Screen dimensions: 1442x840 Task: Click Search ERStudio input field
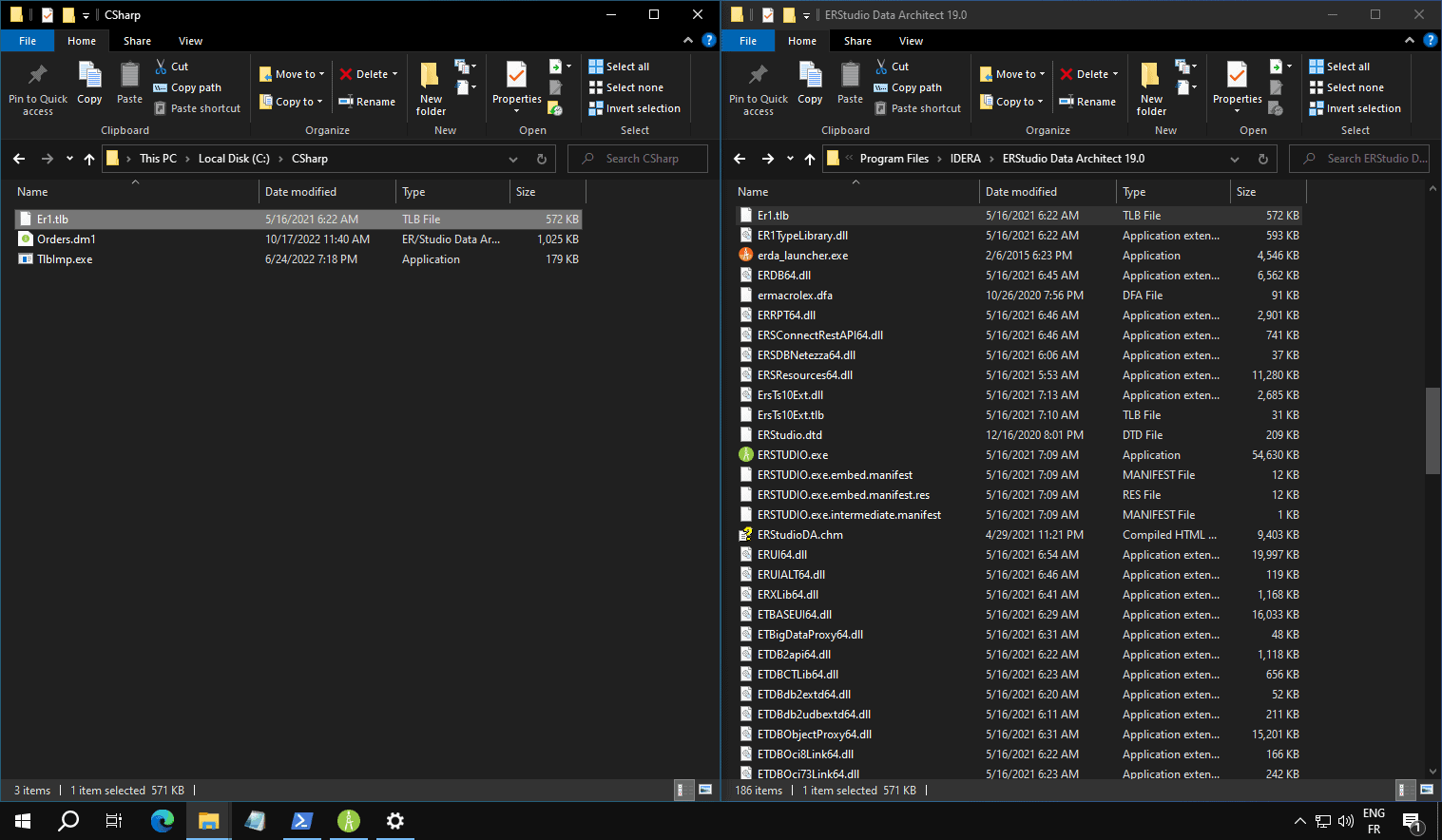pyautogui.click(x=1359, y=159)
